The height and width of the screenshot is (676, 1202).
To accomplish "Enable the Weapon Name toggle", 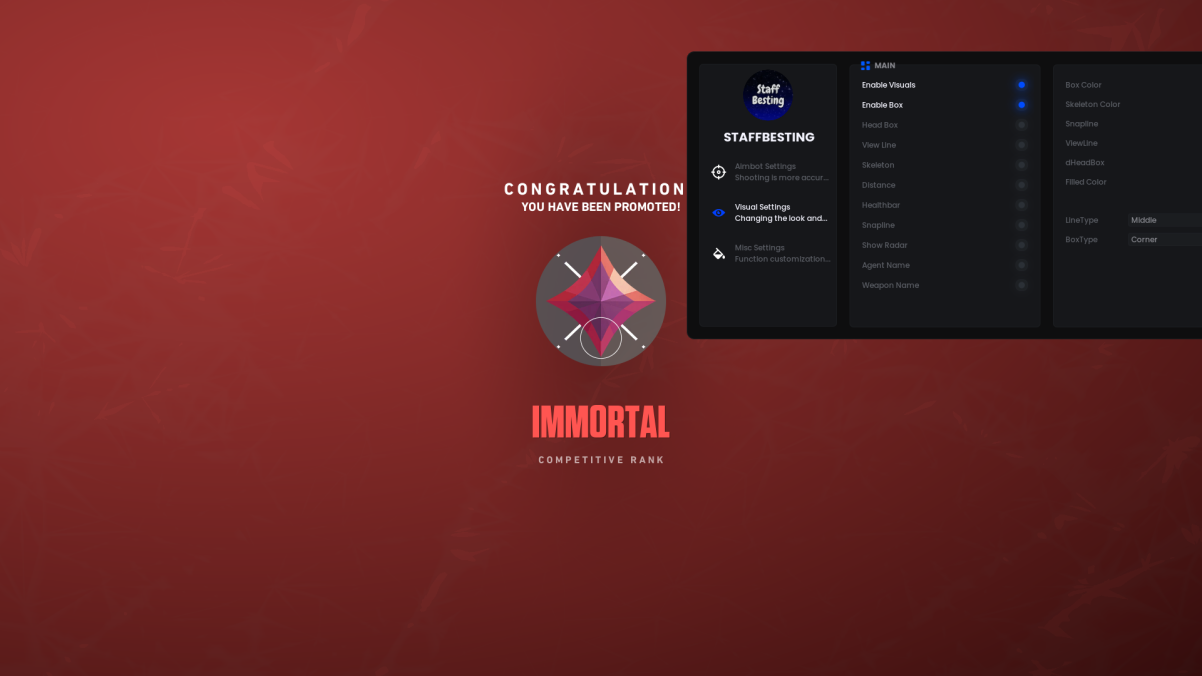I will click(x=1021, y=285).
